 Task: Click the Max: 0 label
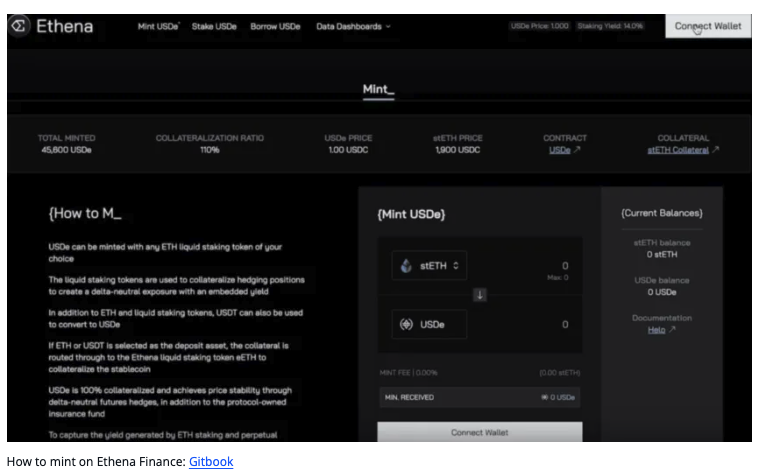tap(558, 277)
